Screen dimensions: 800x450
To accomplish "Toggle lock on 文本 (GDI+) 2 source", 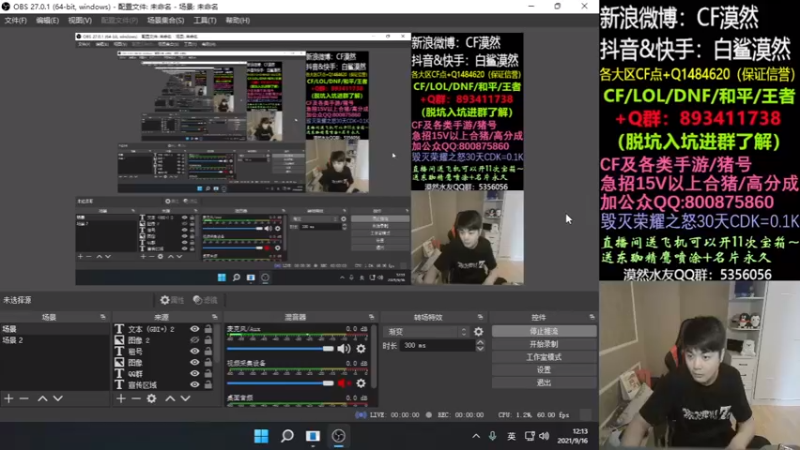I will tap(208, 329).
